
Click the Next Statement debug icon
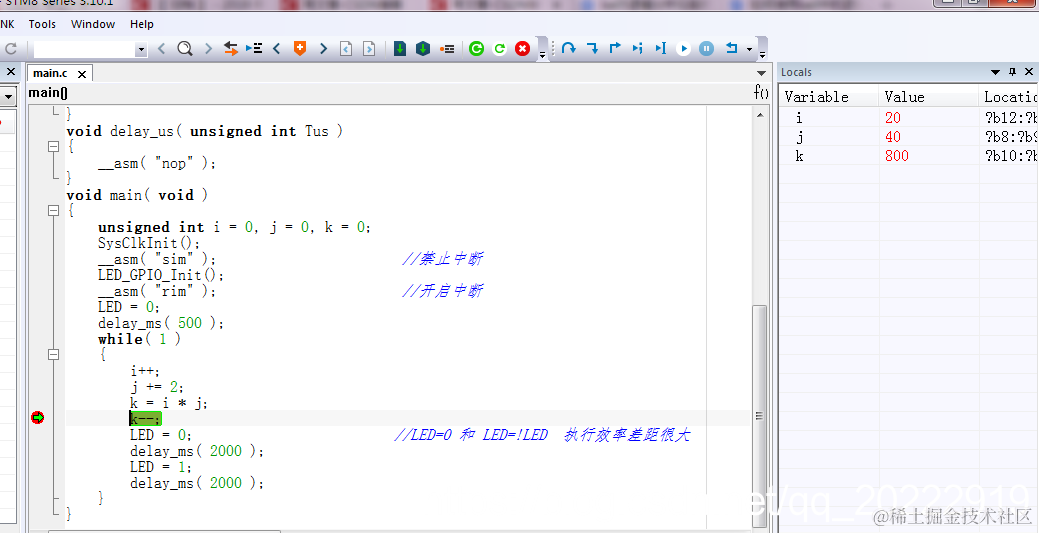click(x=637, y=48)
